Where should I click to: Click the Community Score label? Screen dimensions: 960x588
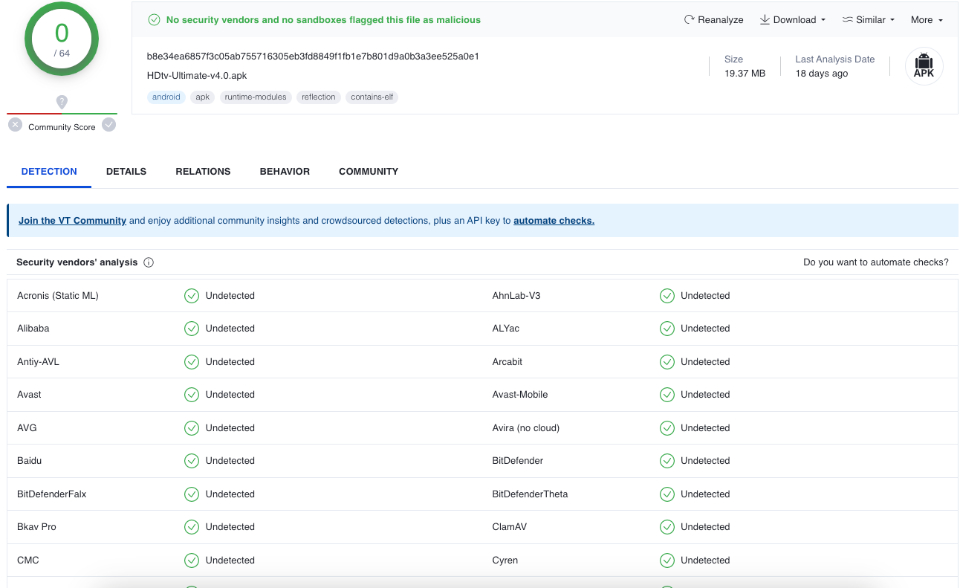[62, 127]
